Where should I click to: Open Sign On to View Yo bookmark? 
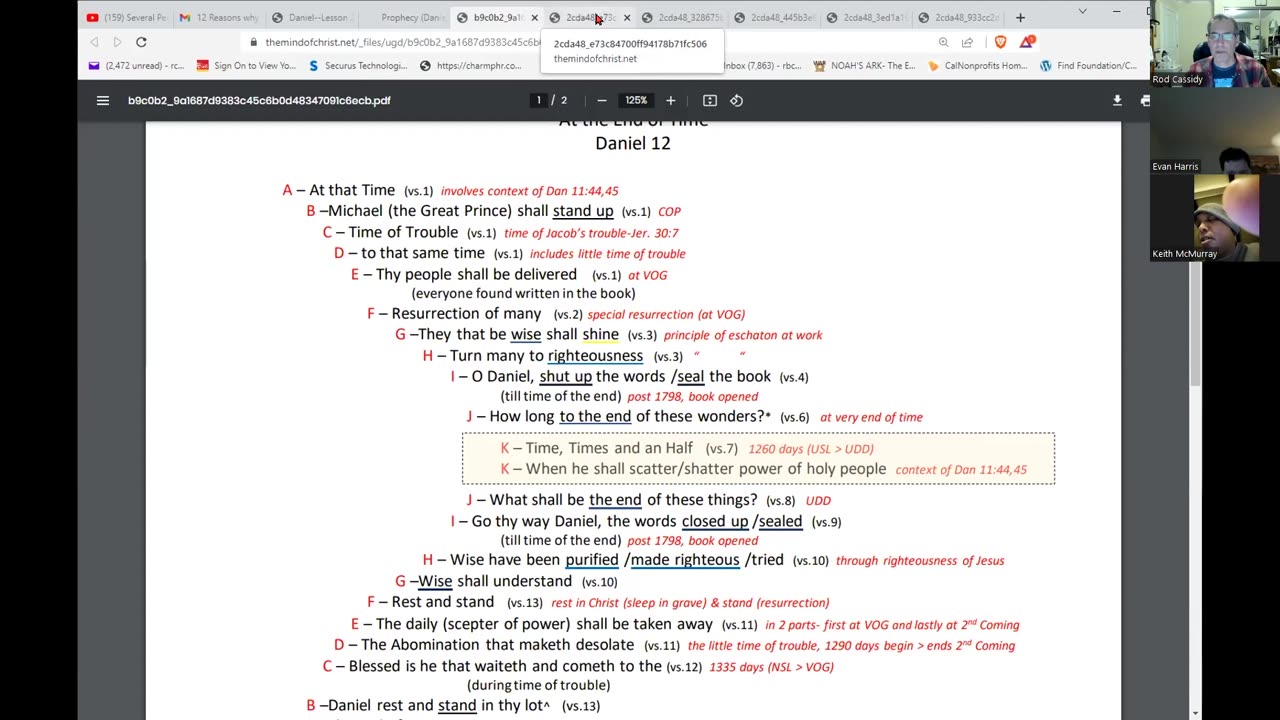coord(246,66)
